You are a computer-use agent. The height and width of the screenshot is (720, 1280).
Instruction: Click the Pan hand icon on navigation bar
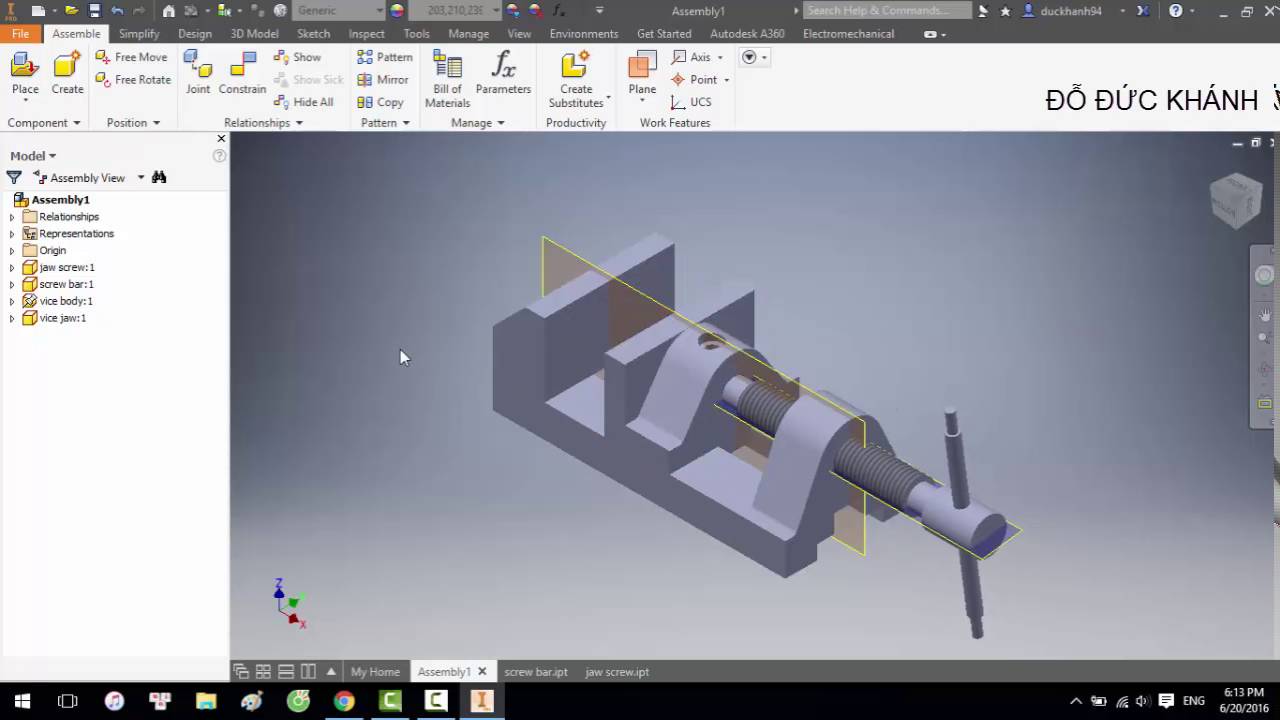1265,315
